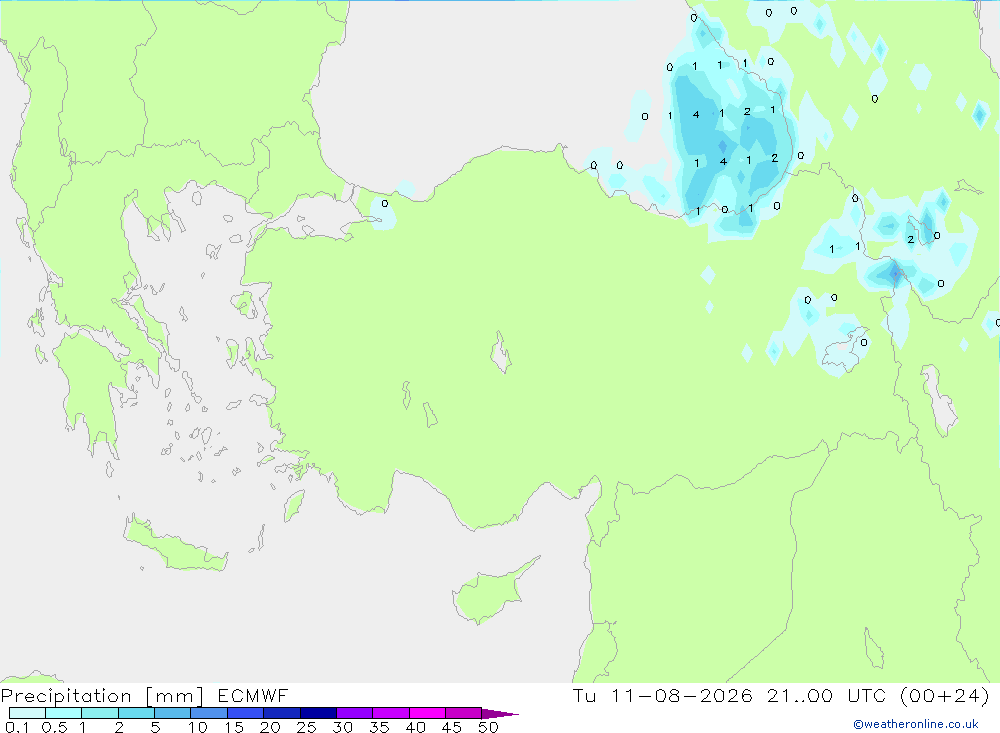1000x733 pixels.
Task: Click the legend label '30'
Action: click(x=342, y=727)
